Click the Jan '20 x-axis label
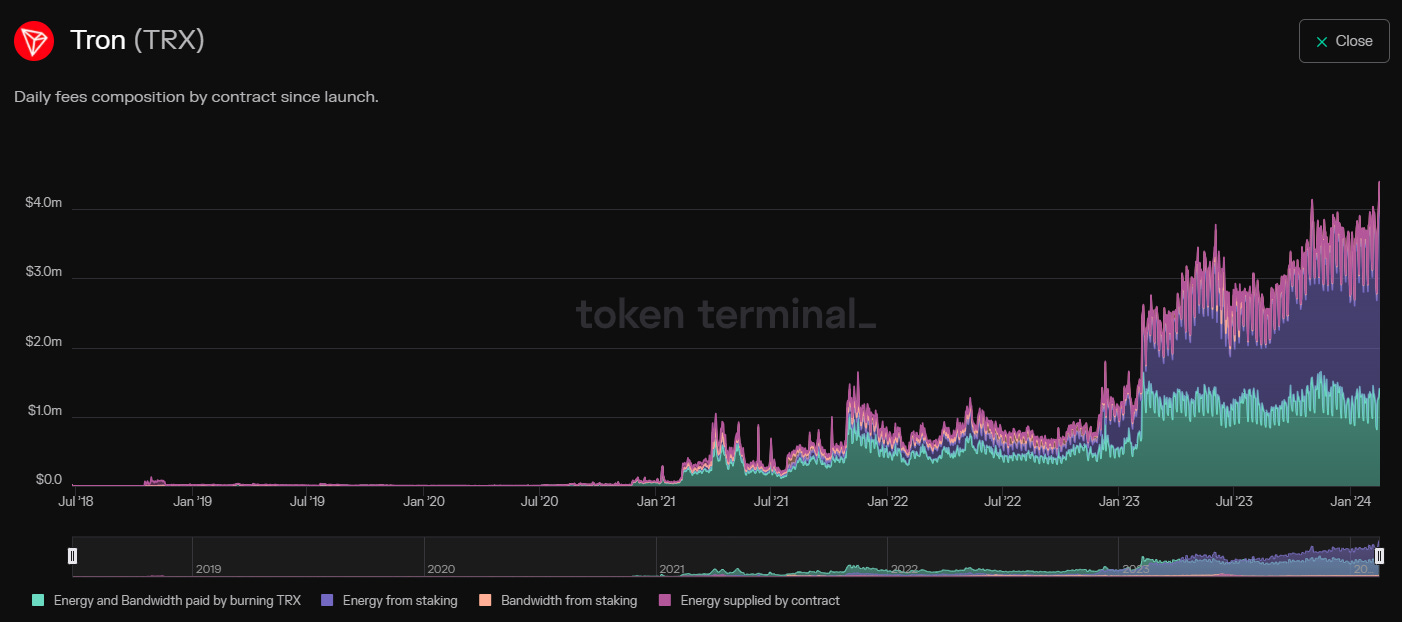Image resolution: width=1402 pixels, height=622 pixels. tap(423, 501)
